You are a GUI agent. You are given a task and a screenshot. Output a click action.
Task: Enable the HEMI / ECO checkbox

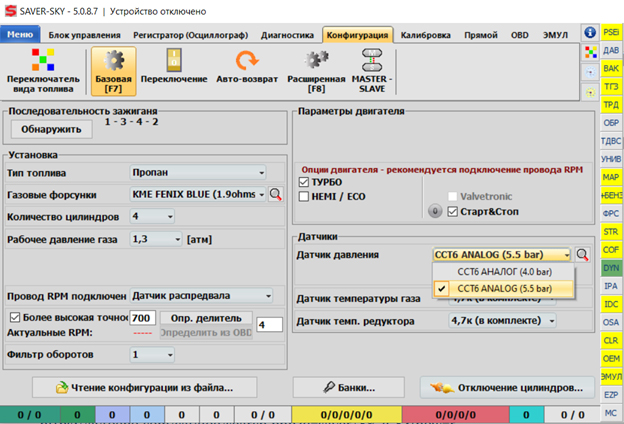pos(306,197)
